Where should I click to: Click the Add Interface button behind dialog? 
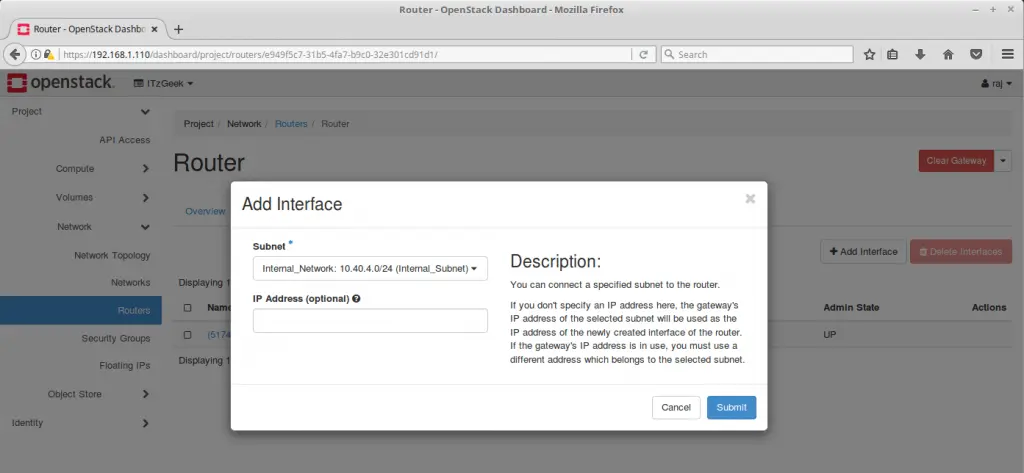(863, 252)
